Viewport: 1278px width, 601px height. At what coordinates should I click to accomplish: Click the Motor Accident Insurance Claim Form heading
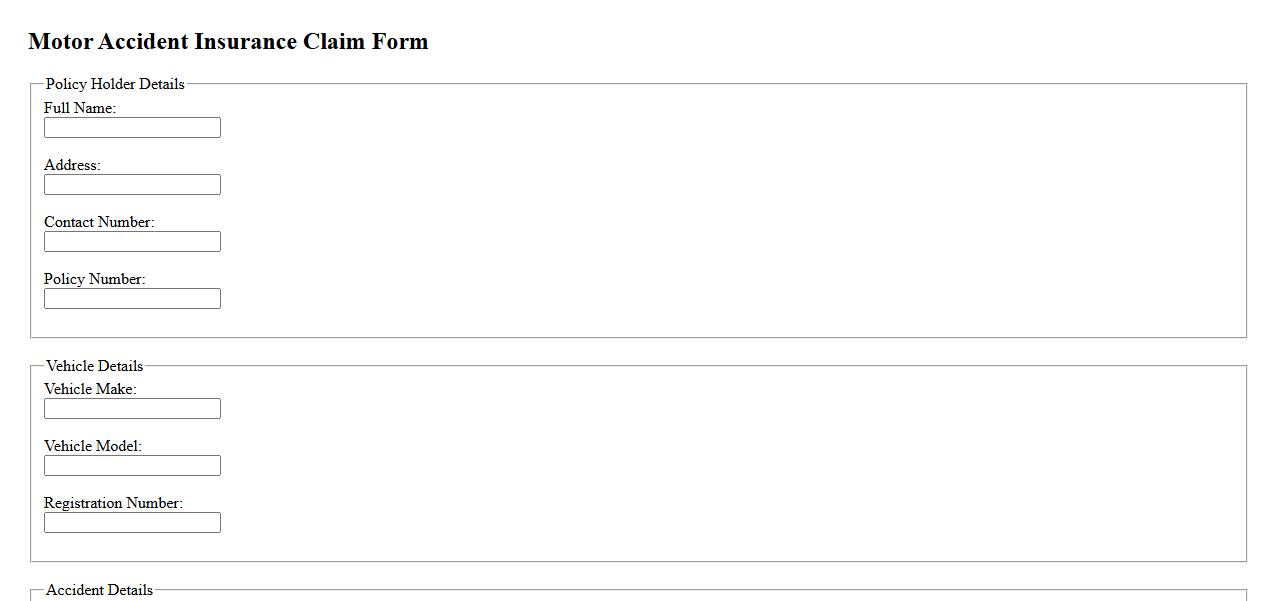[x=228, y=42]
